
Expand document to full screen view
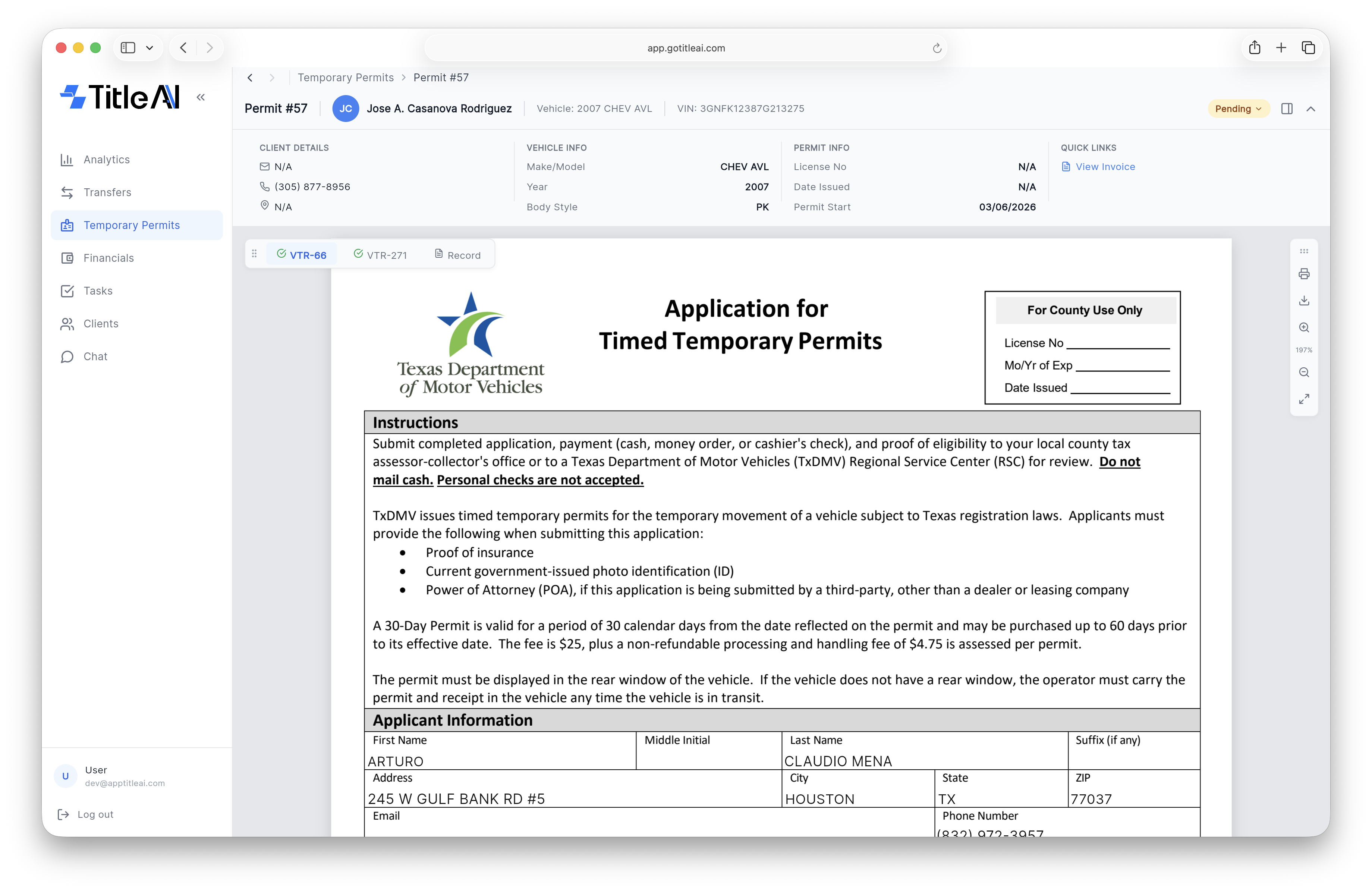[x=1304, y=399]
